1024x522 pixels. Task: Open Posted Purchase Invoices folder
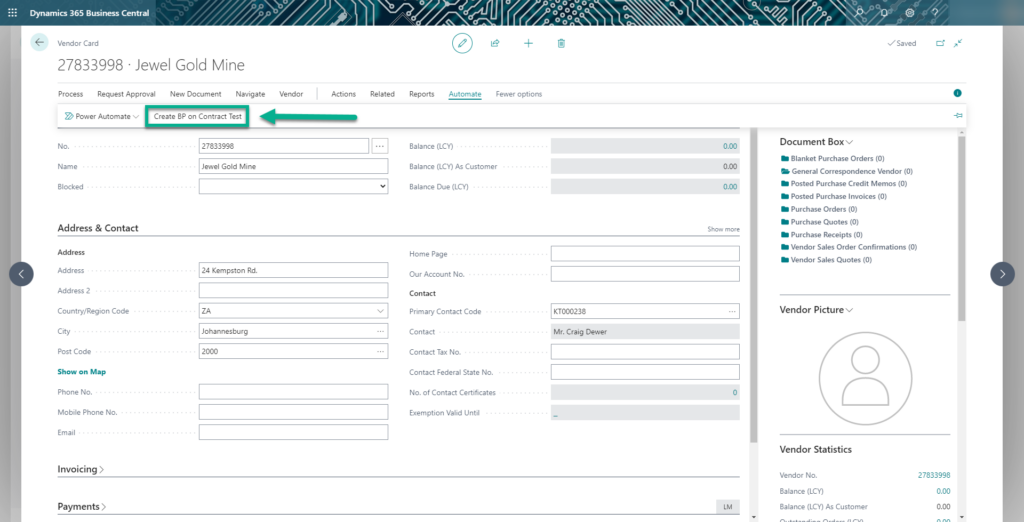(834, 196)
